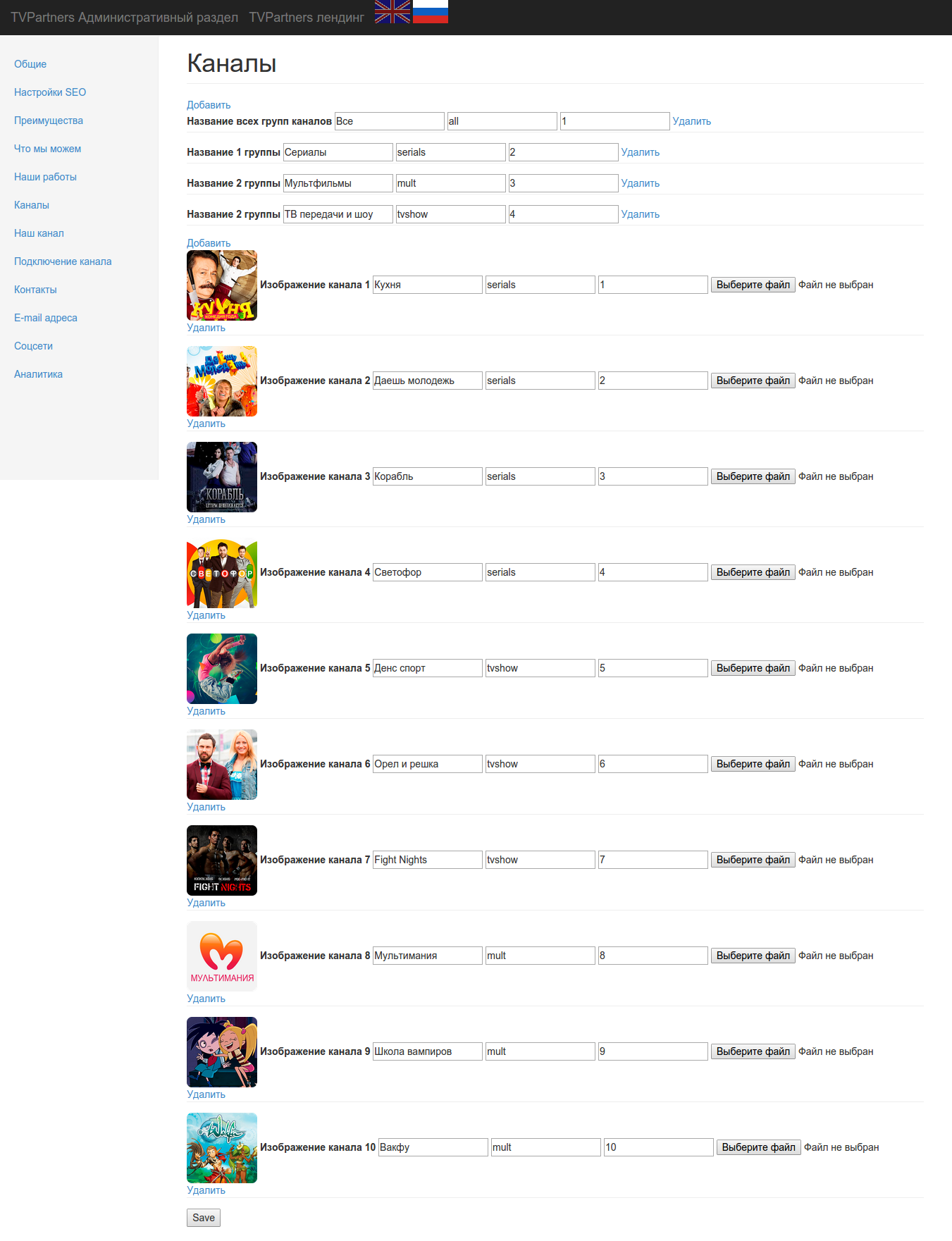Delete the Мультфильмы group row
The width and height of the screenshot is (952, 1241).
641,183
